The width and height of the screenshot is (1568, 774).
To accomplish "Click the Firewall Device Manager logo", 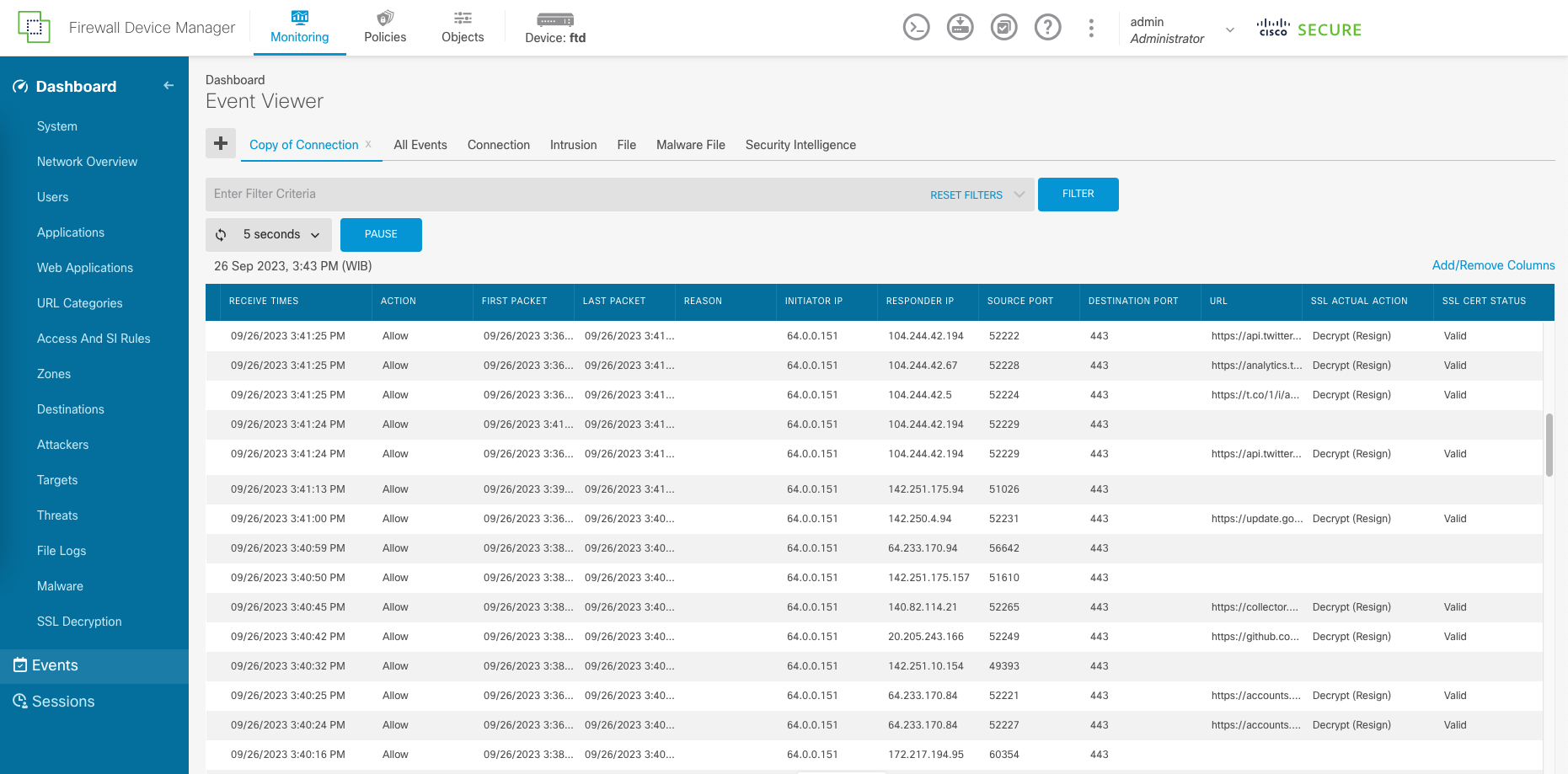I will pos(34,28).
